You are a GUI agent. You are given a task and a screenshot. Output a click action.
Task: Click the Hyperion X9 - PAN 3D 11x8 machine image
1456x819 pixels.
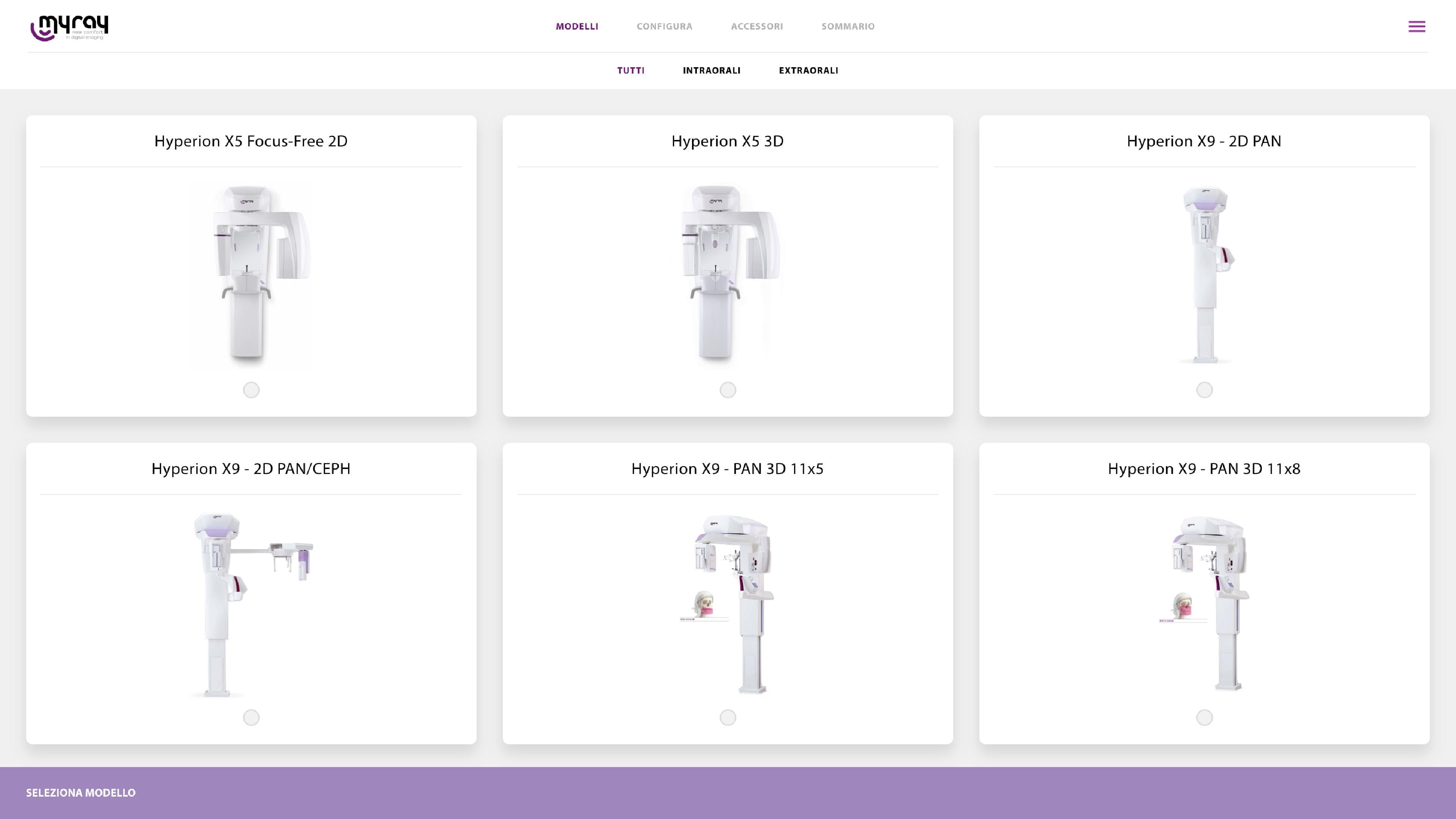pos(1205,603)
